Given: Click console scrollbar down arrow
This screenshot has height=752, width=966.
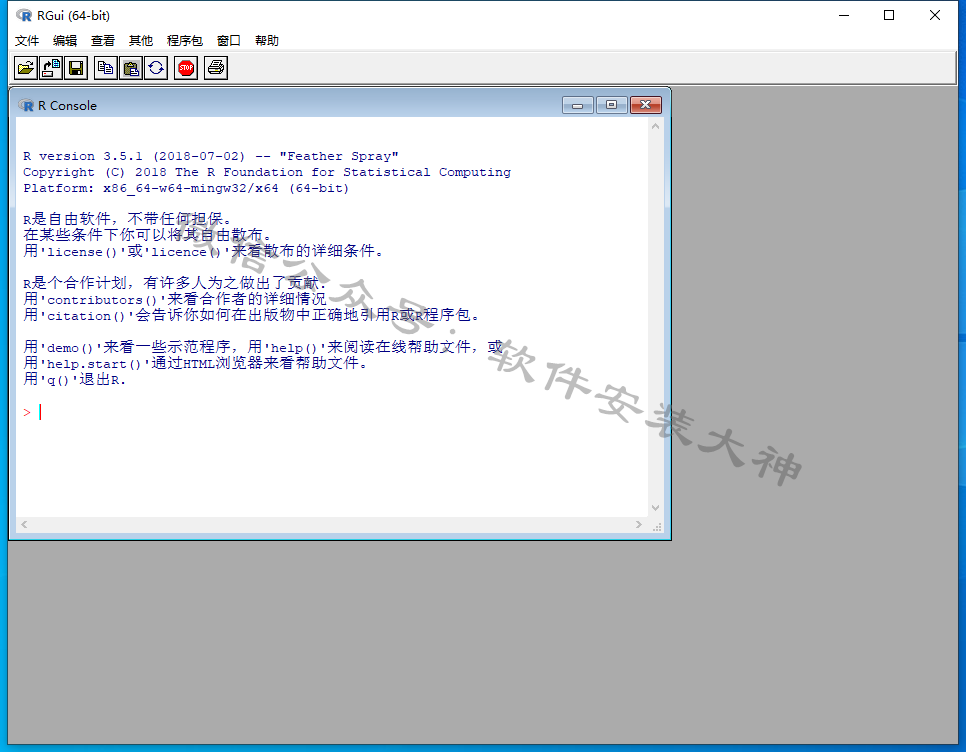Looking at the screenshot, I should 656,508.
